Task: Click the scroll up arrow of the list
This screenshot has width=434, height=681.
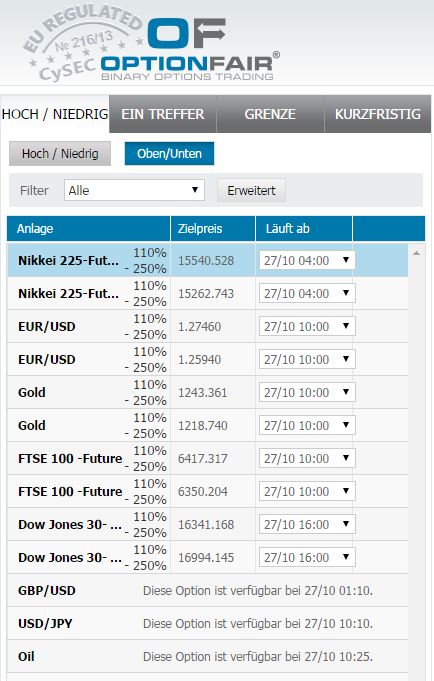Action: point(416,253)
